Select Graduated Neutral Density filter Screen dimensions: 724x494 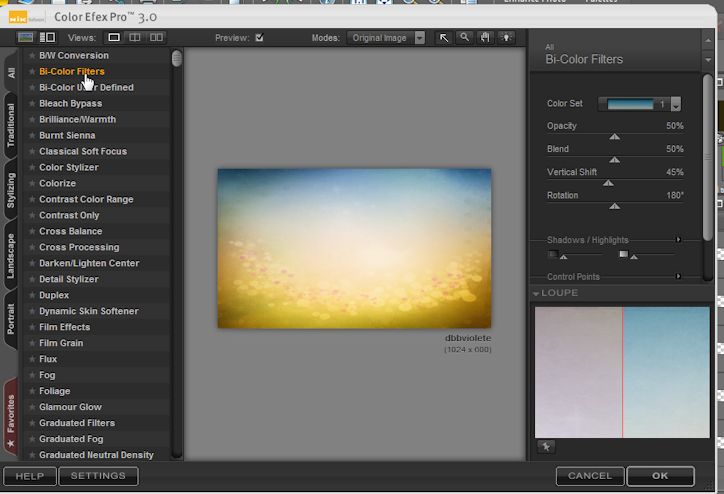pyautogui.click(x=97, y=455)
